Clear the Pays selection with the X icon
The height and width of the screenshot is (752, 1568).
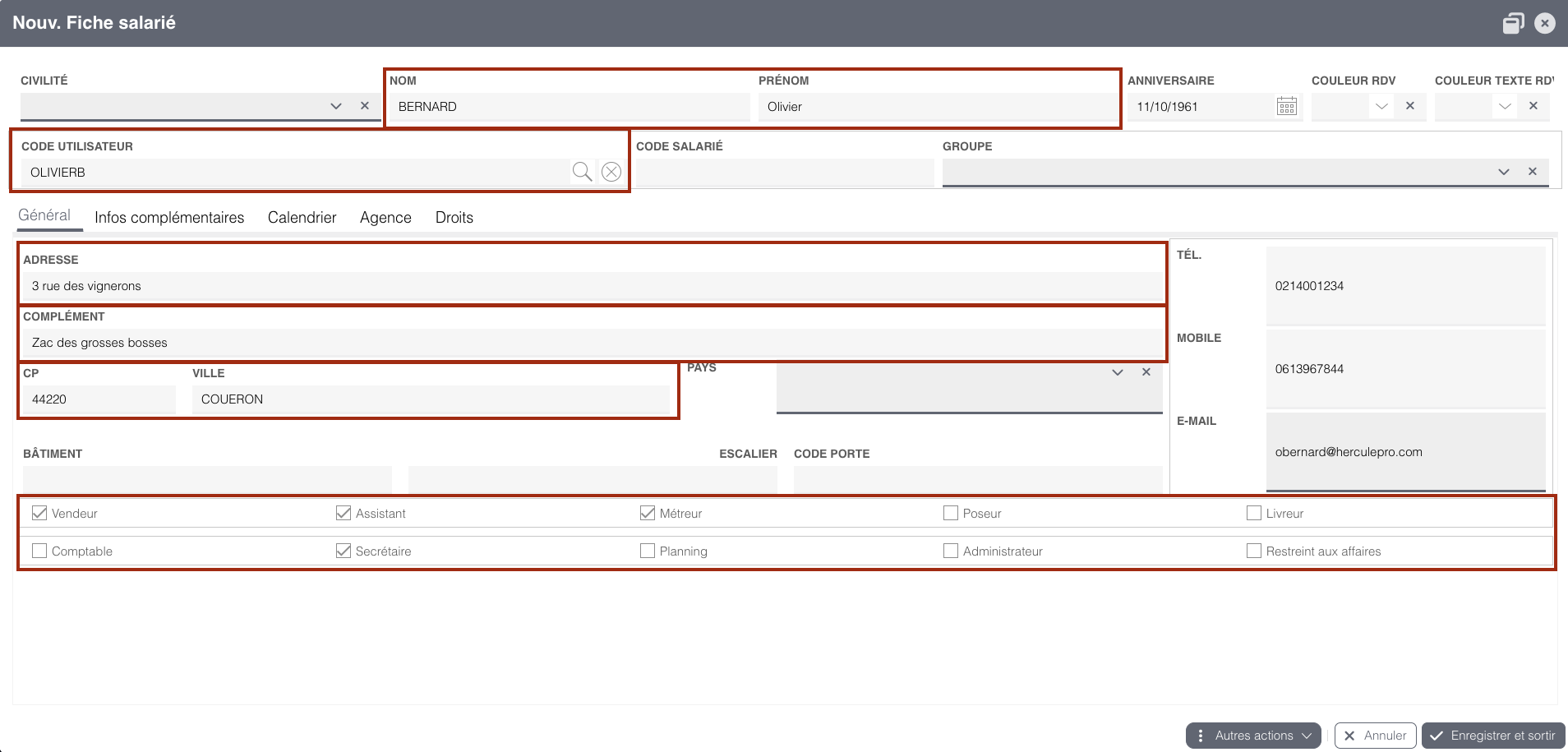1146,372
